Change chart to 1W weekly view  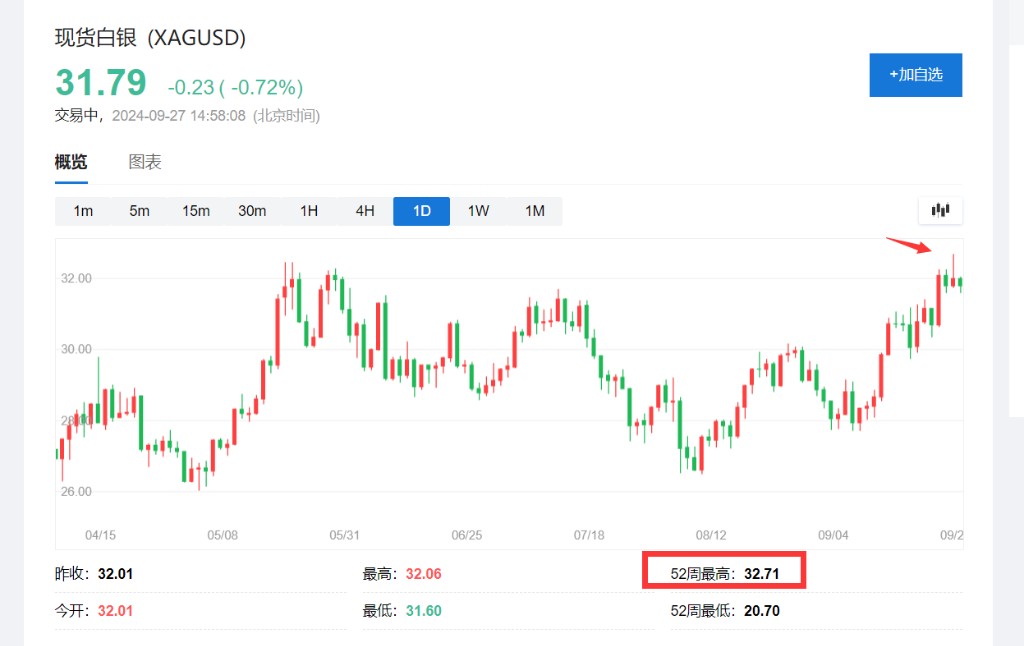tap(478, 211)
